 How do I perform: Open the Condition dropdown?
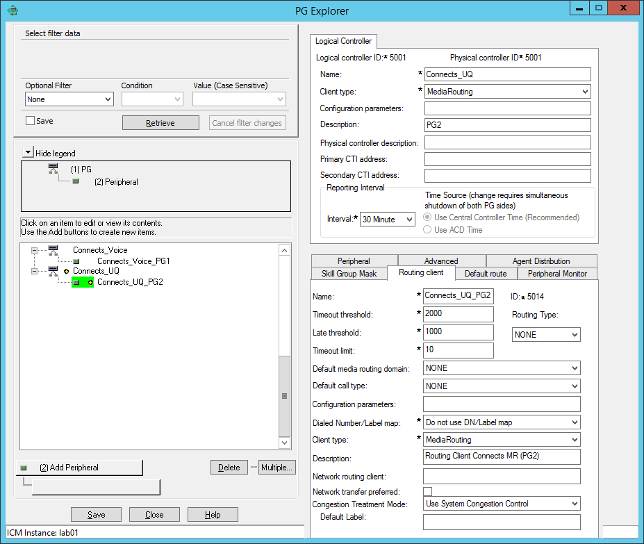tap(177, 99)
